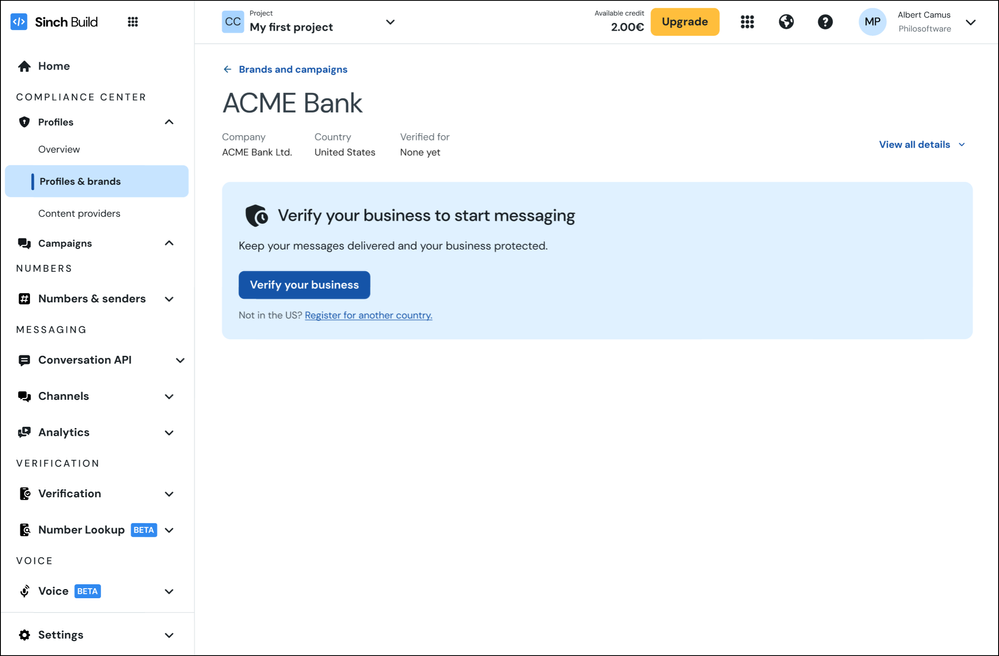Go back to Brands and campaigns
Screen dimensions: 999x656
tap(293, 69)
